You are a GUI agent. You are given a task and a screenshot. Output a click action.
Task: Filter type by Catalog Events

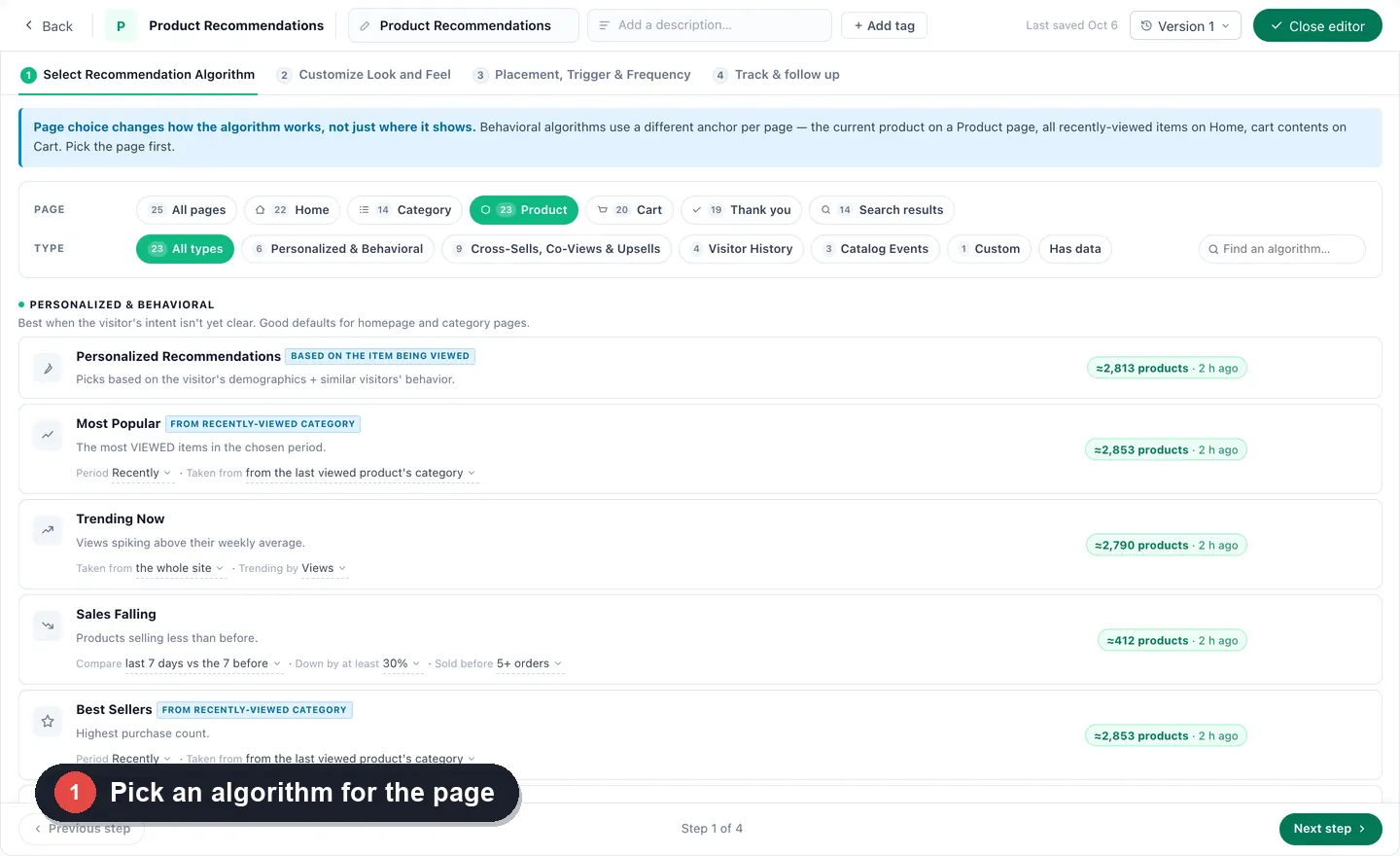tap(875, 249)
